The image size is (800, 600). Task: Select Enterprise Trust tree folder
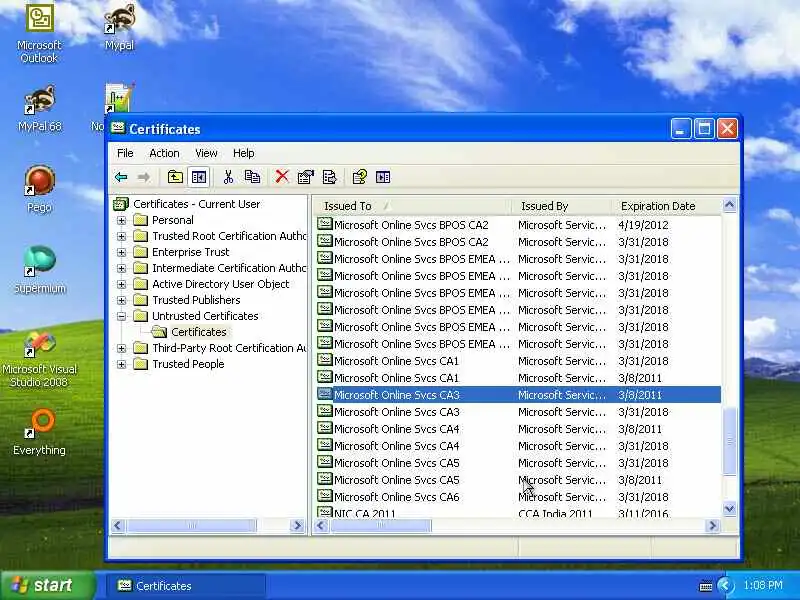[x=190, y=252]
